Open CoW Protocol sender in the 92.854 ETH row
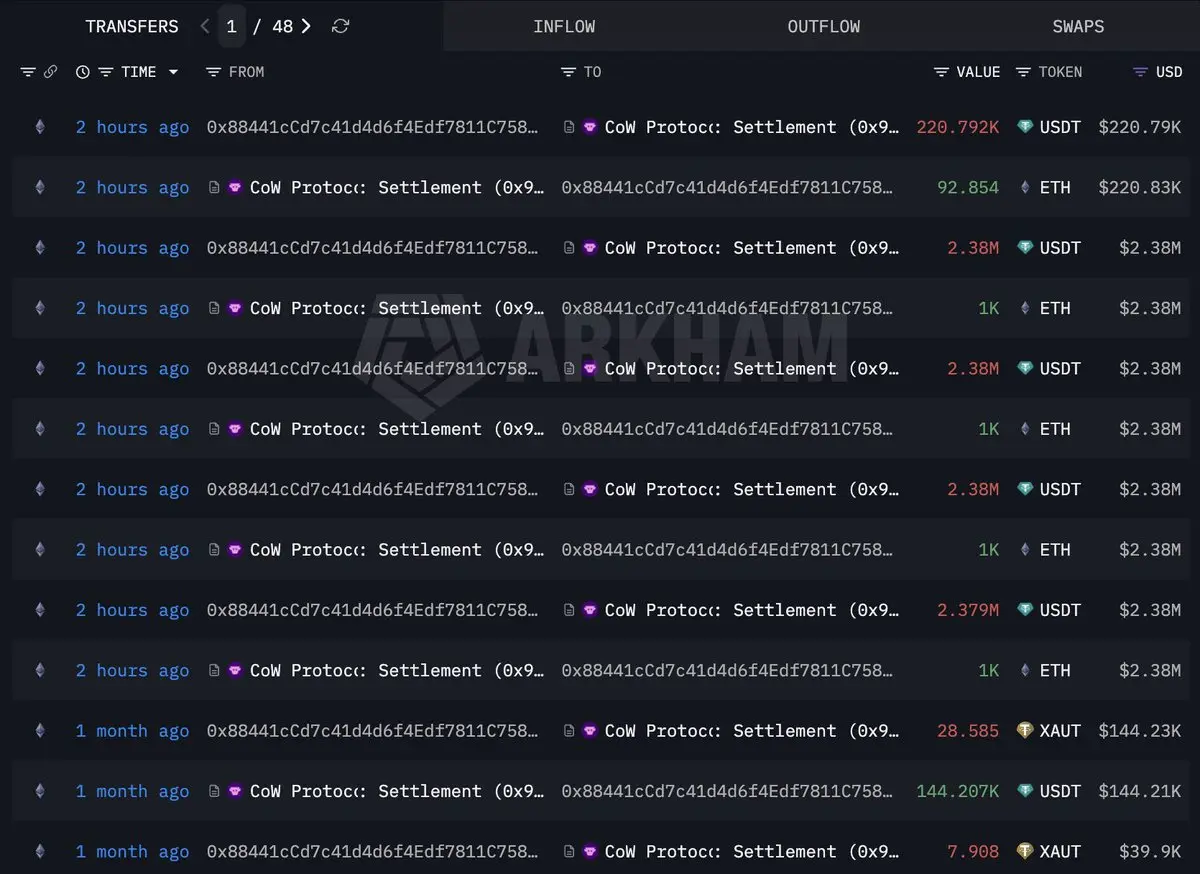The image size is (1200, 874). coord(397,187)
